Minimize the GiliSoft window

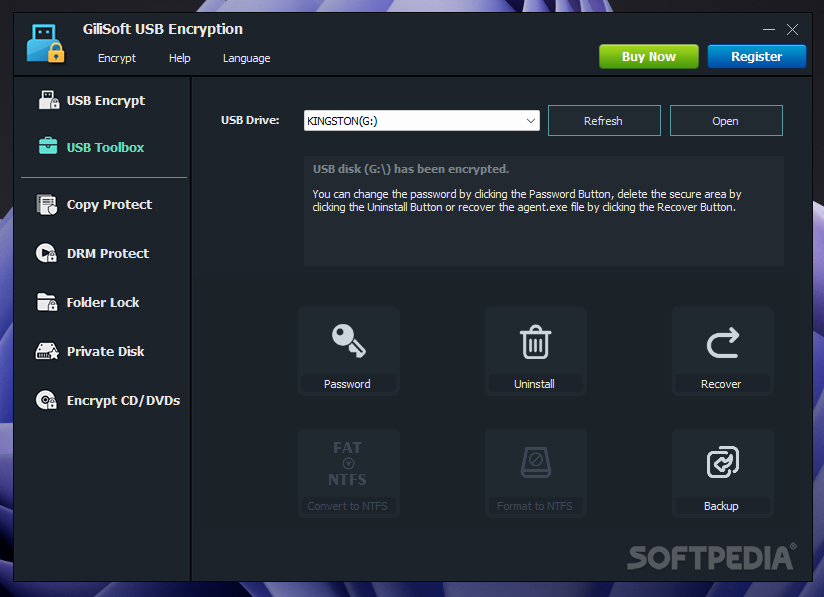click(x=769, y=29)
